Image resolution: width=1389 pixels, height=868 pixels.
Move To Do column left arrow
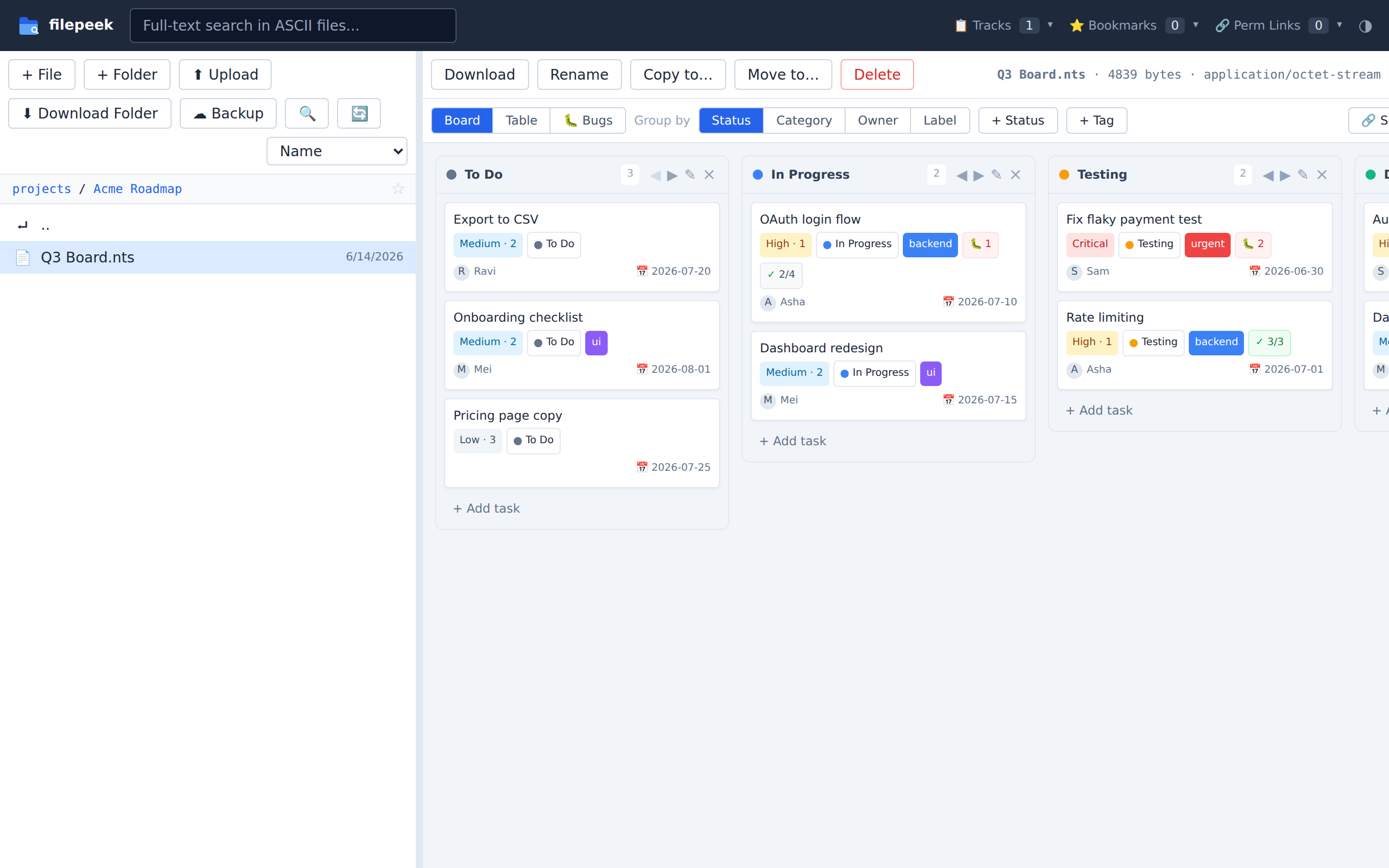[656, 175]
